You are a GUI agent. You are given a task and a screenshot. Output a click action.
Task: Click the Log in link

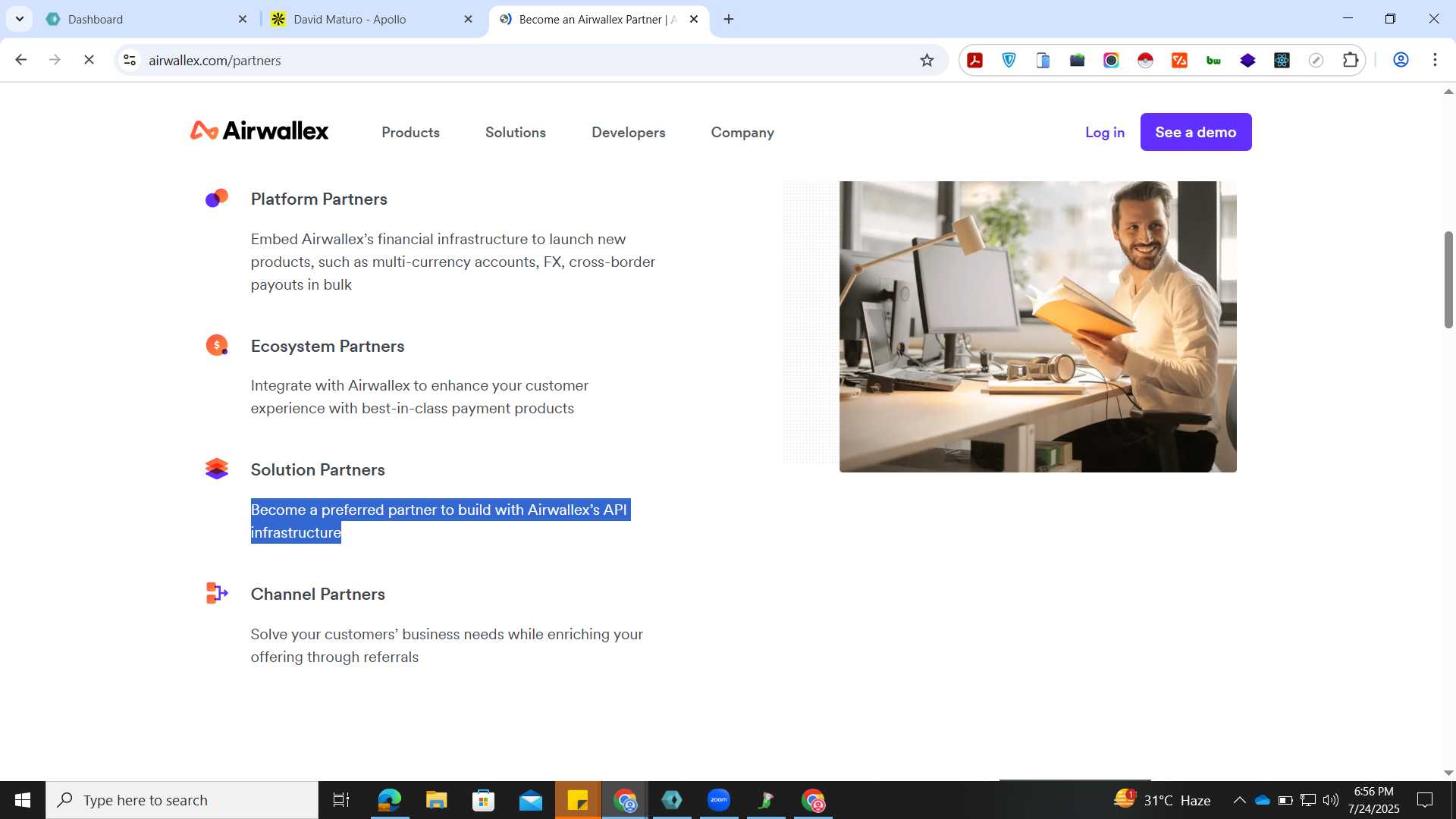[x=1105, y=132]
